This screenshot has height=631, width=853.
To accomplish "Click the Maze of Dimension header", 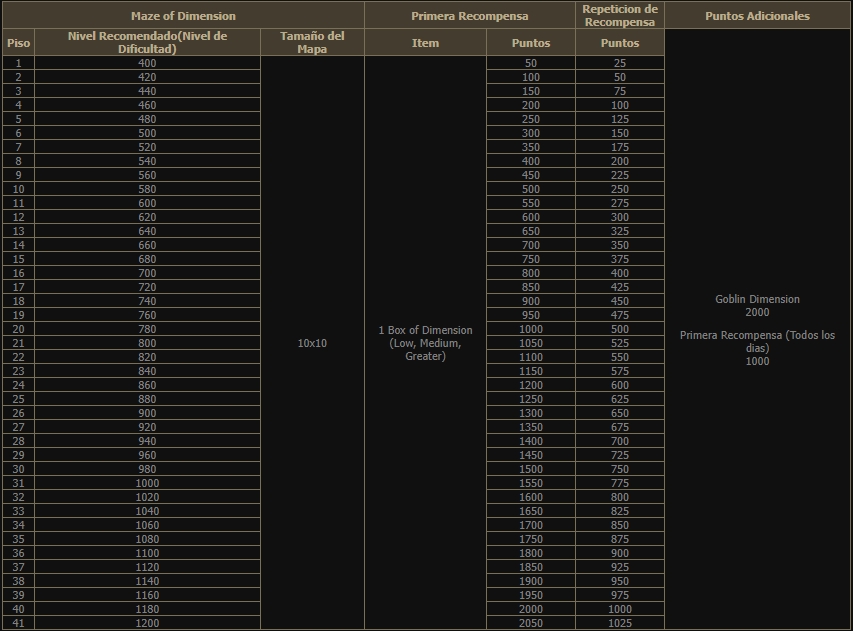I will click(x=183, y=16).
